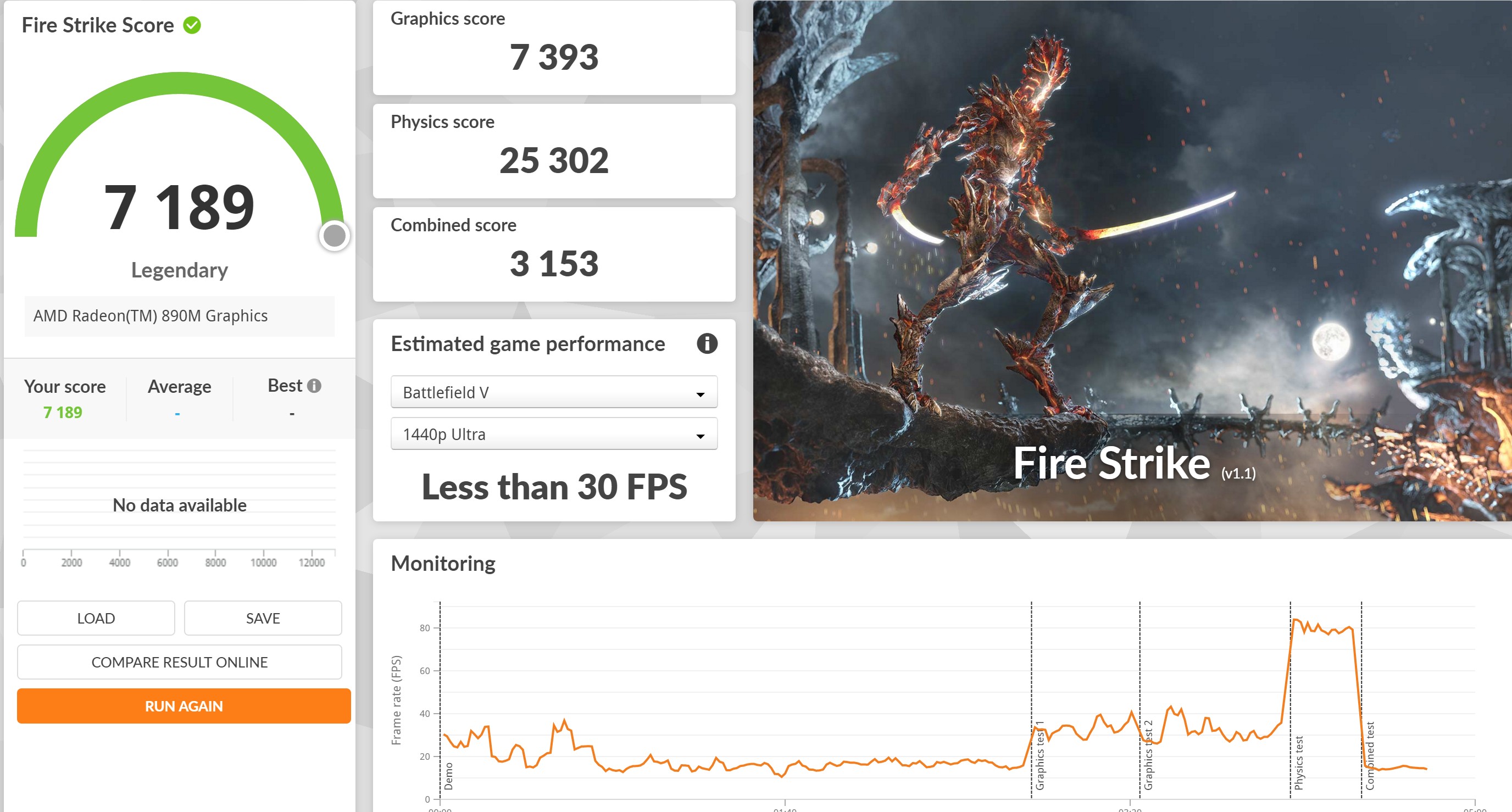The width and height of the screenshot is (1512, 812).
Task: Click the LOAD button
Action: tap(96, 618)
